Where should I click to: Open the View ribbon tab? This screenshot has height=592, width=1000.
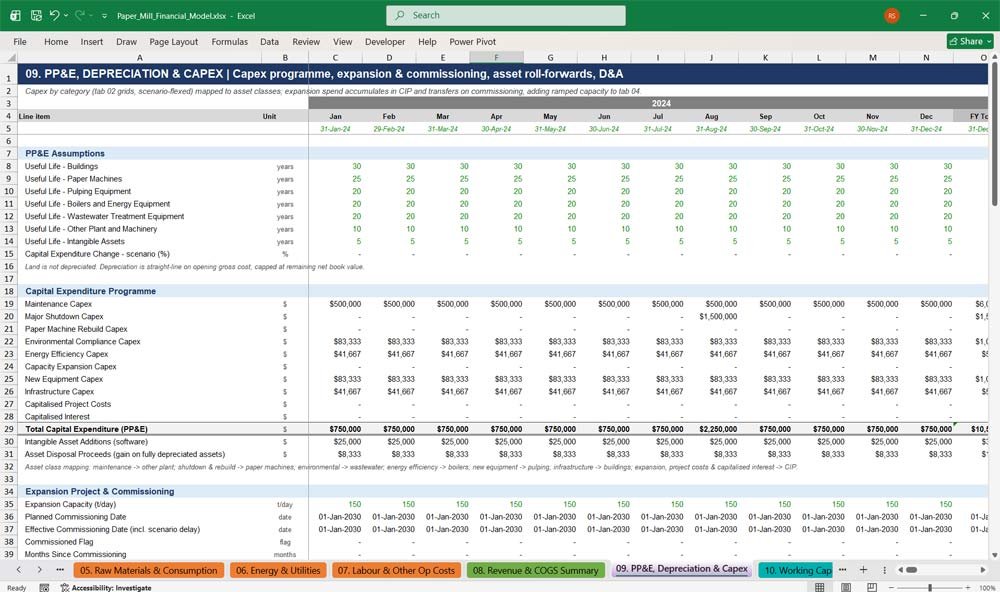pos(342,41)
